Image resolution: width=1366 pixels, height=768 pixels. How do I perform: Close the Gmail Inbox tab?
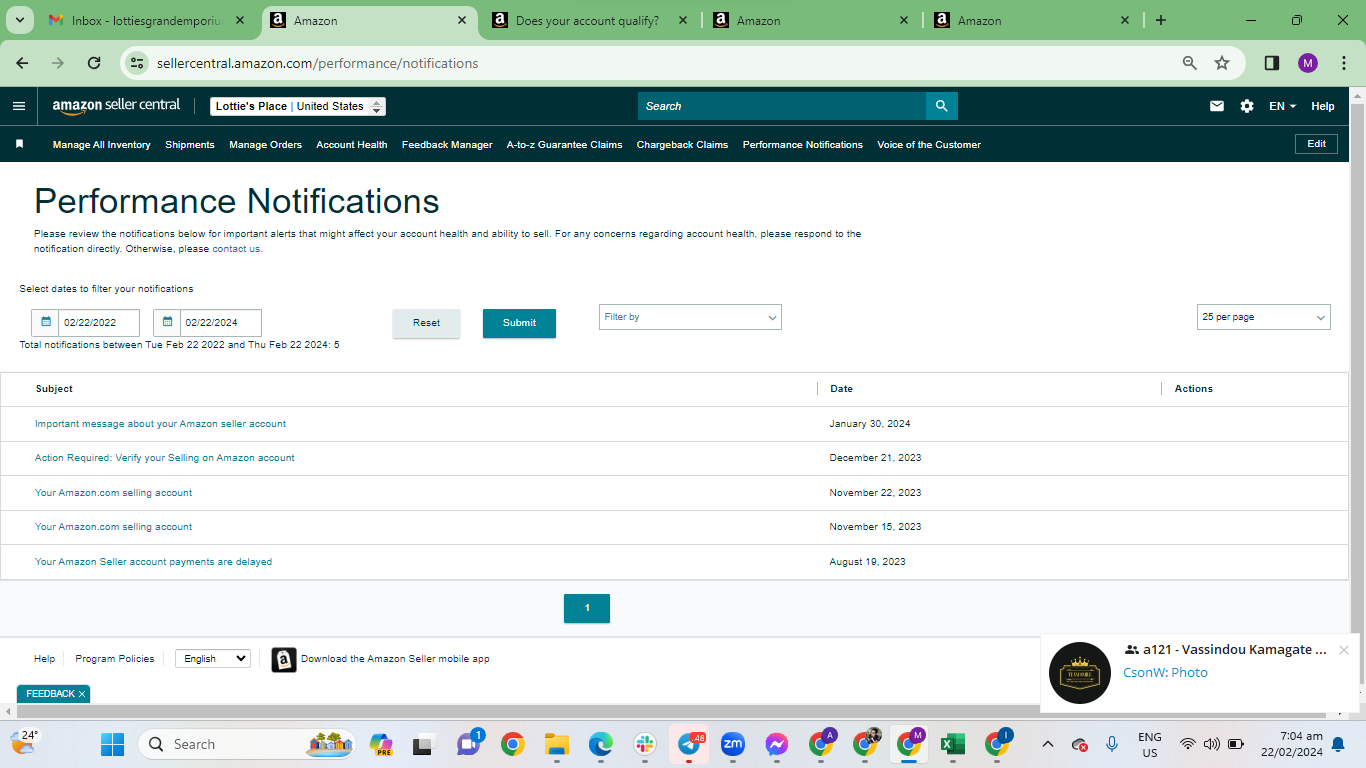[x=240, y=20]
